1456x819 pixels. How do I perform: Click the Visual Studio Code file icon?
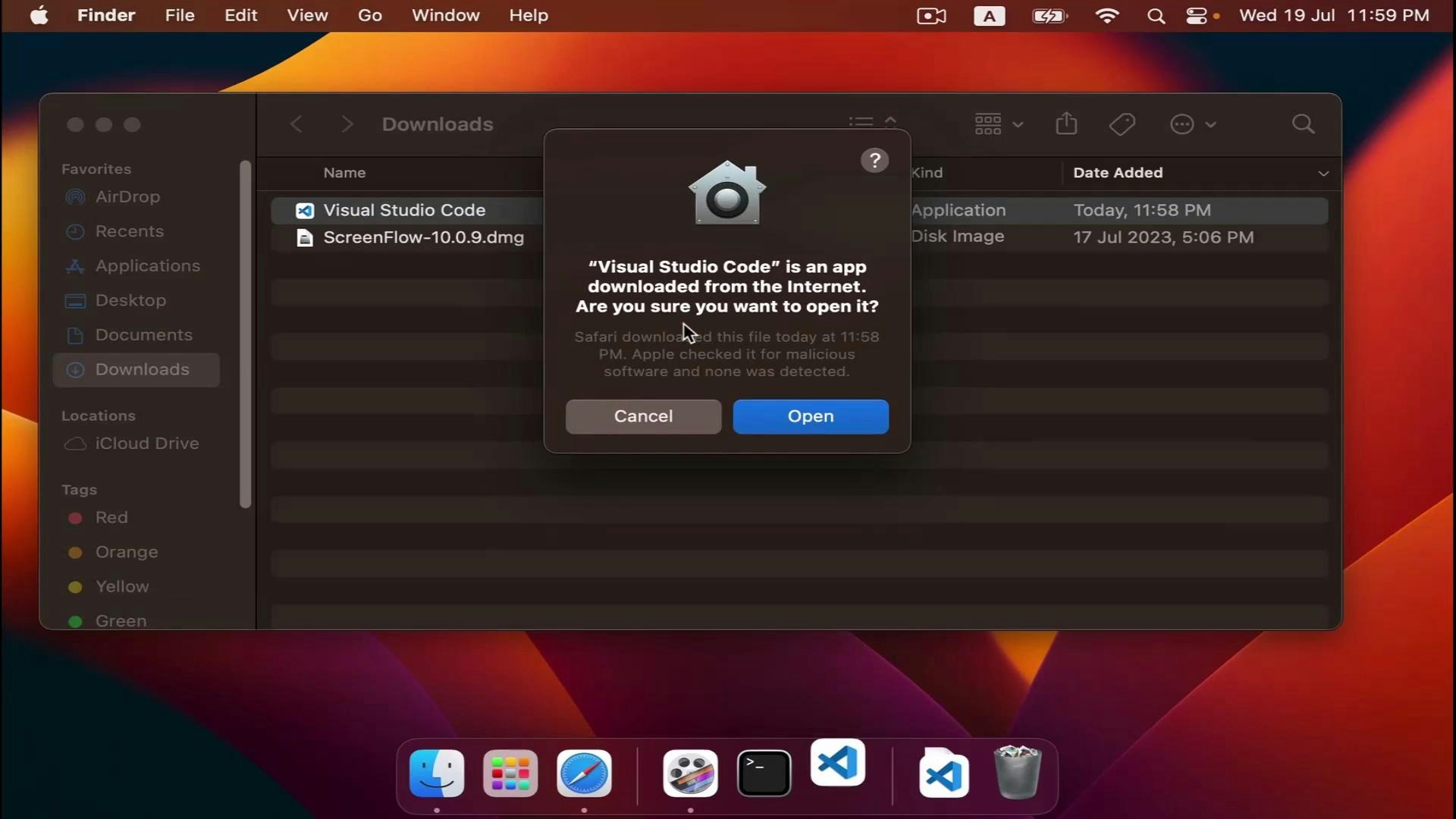[305, 211]
